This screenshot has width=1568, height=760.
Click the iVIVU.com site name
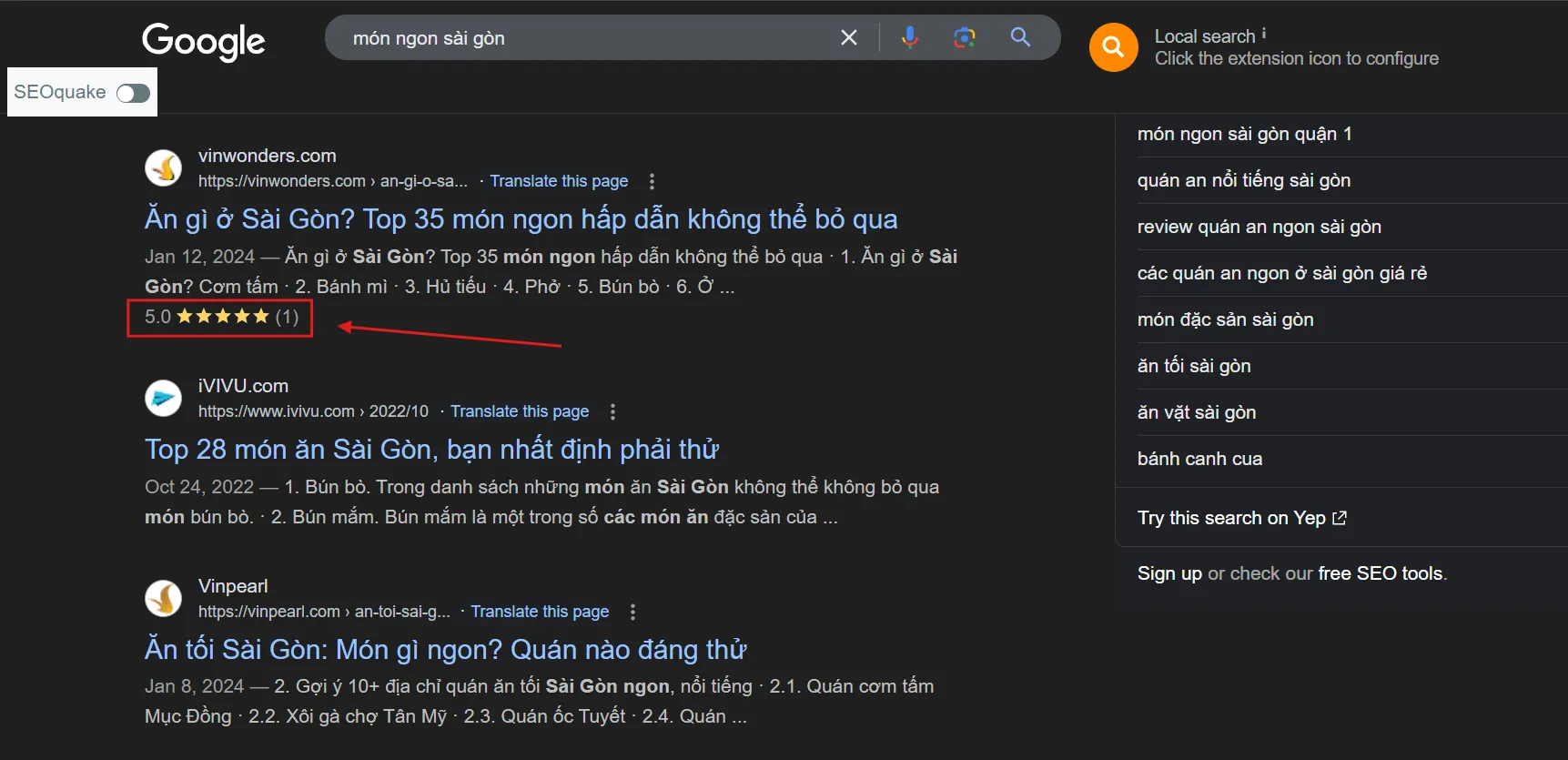pyautogui.click(x=243, y=386)
